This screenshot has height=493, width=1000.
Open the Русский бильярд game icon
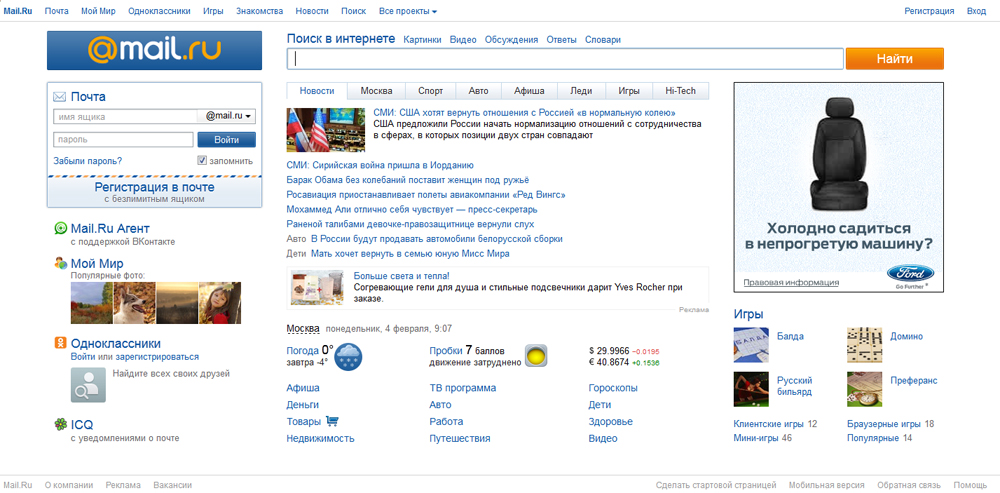pos(751,389)
